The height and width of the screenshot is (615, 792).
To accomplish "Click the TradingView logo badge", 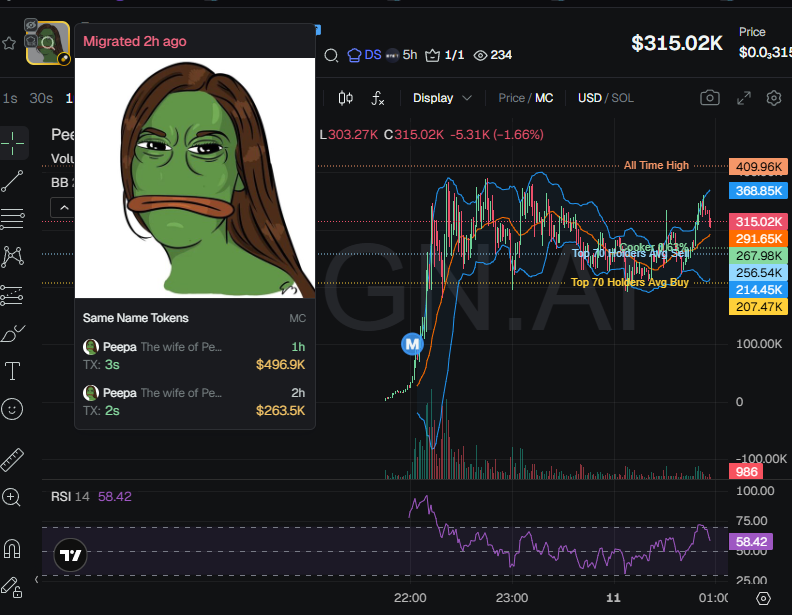I will 70,555.
